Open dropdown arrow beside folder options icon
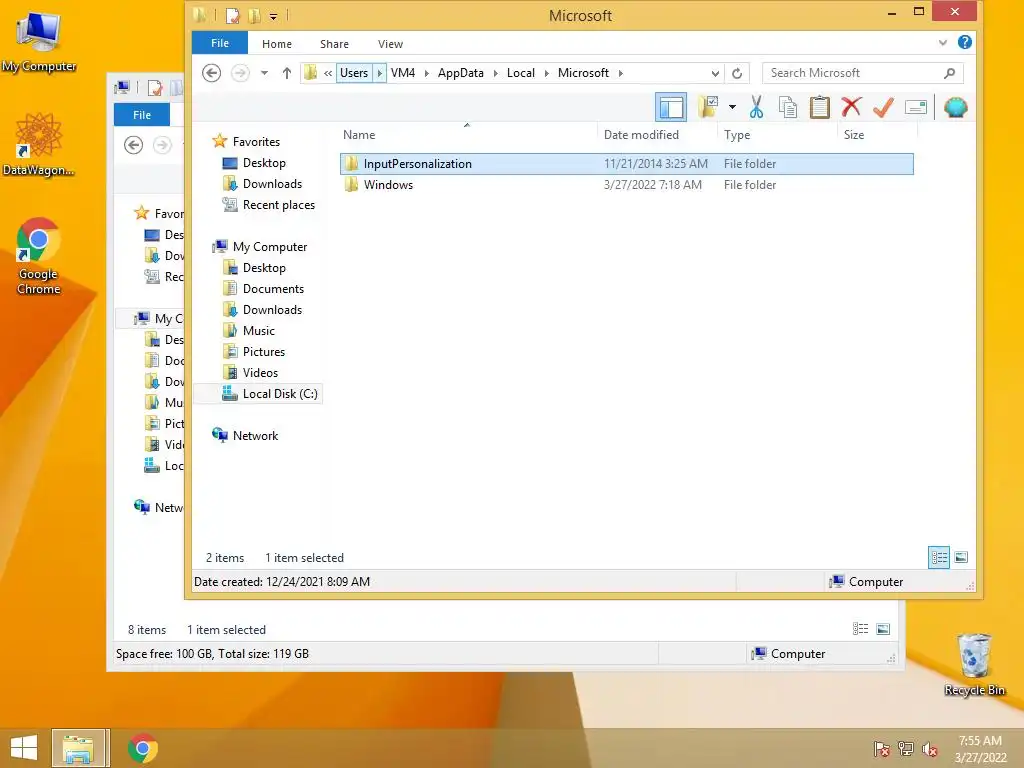The width and height of the screenshot is (1024, 768). [732, 107]
